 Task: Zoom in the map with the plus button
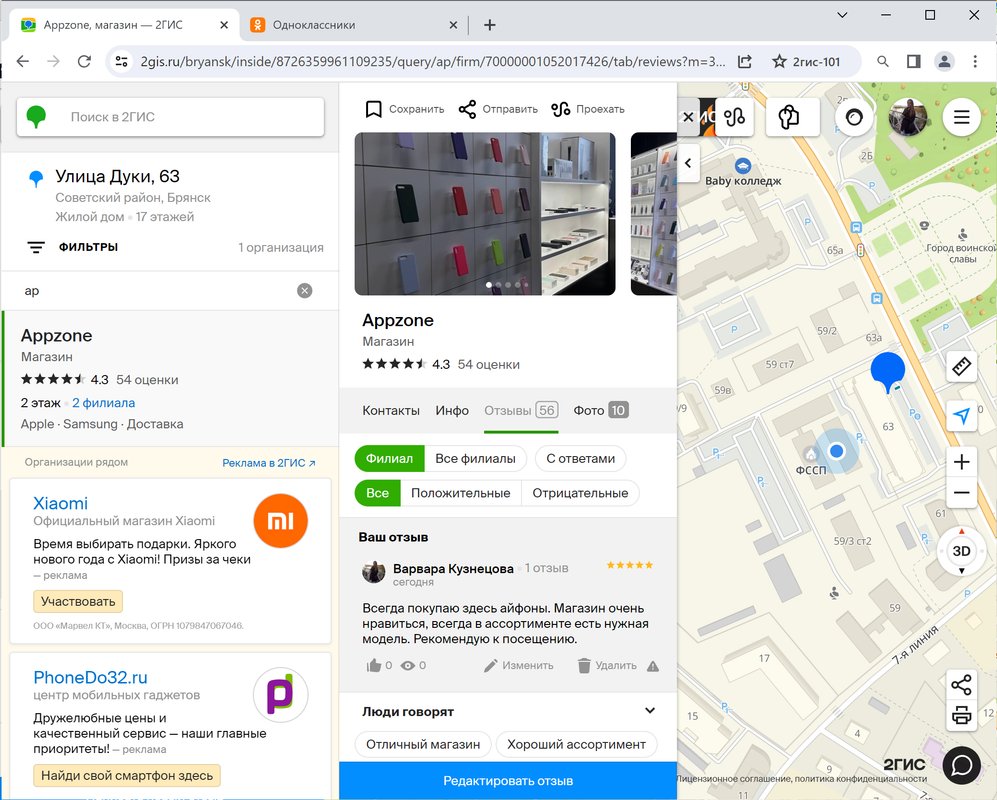pos(961,462)
